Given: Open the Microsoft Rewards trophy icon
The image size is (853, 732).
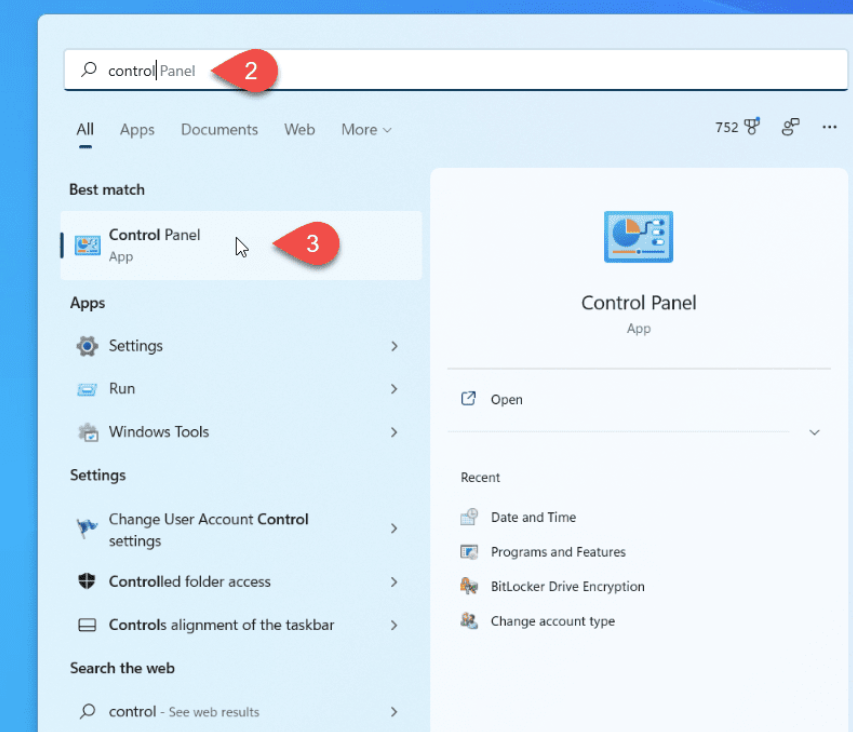Looking at the screenshot, I should 752,126.
